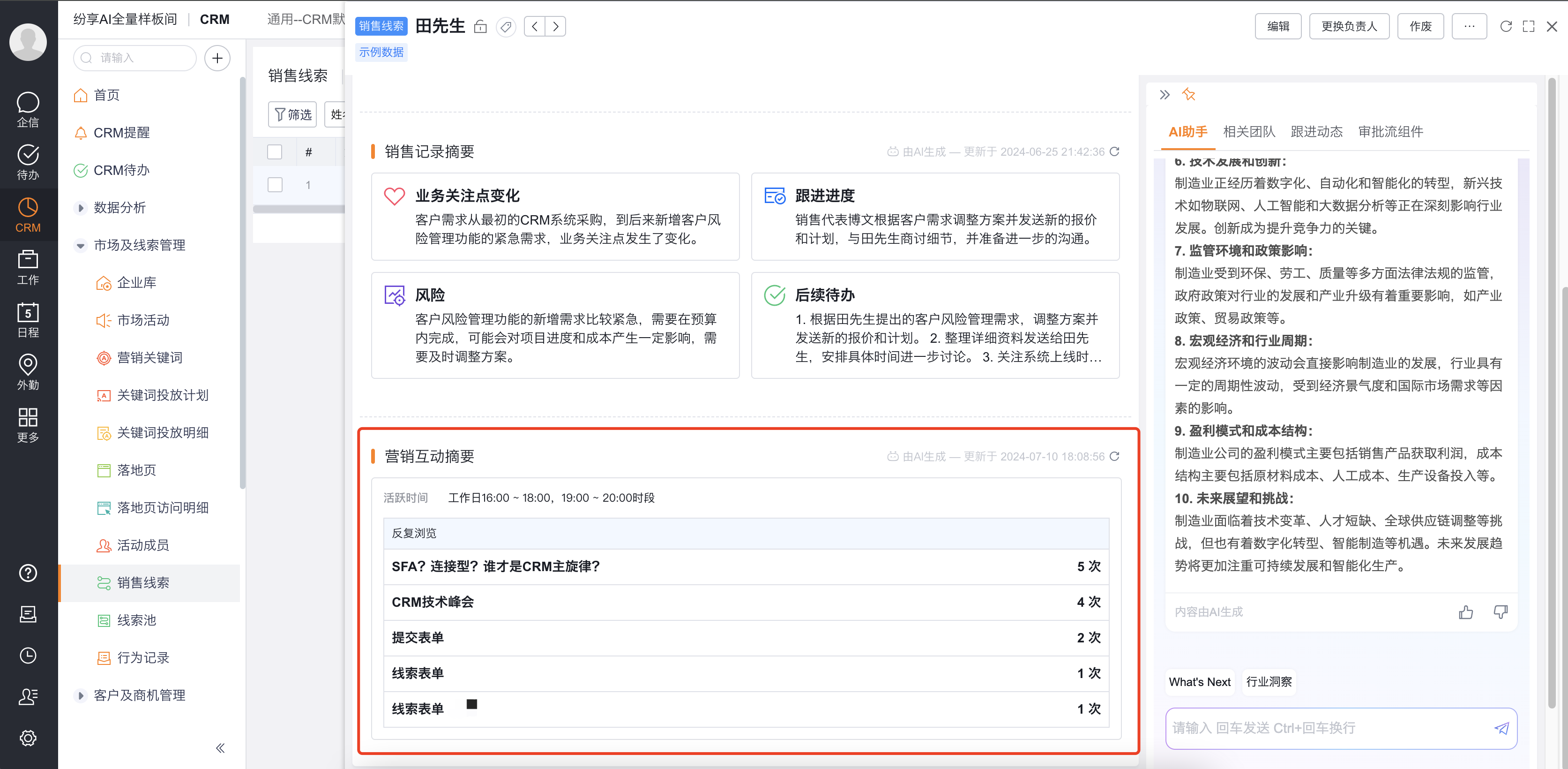Open the 更多 grid sidebar icon
Image resolution: width=1568 pixels, height=769 pixels.
tap(28, 424)
